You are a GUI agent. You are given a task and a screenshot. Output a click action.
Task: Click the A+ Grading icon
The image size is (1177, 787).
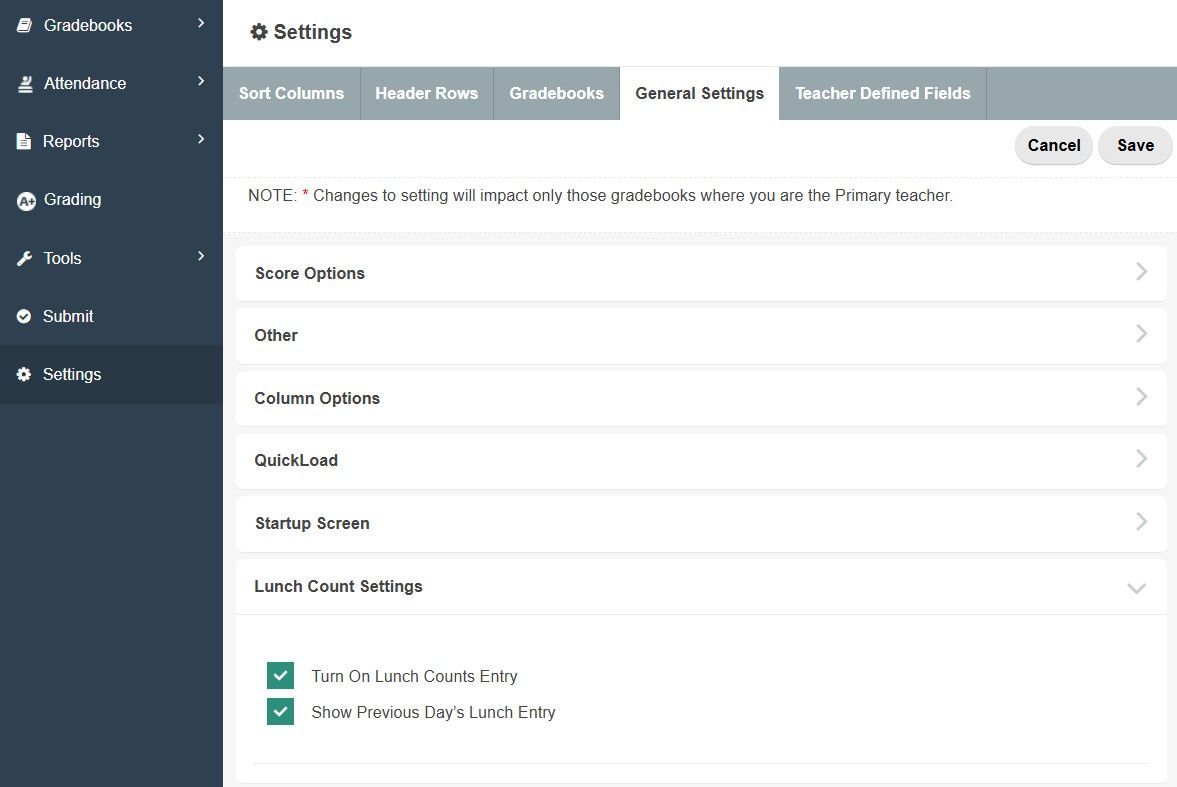26,201
